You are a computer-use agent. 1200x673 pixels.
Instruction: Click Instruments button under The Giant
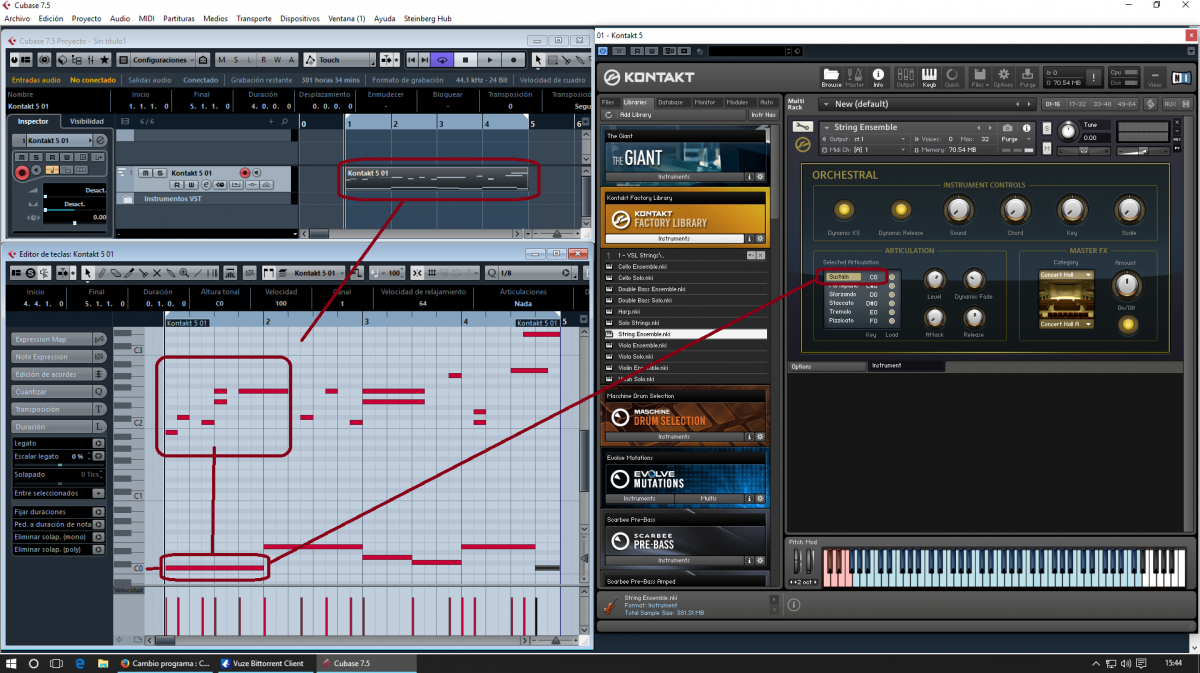coord(673,176)
